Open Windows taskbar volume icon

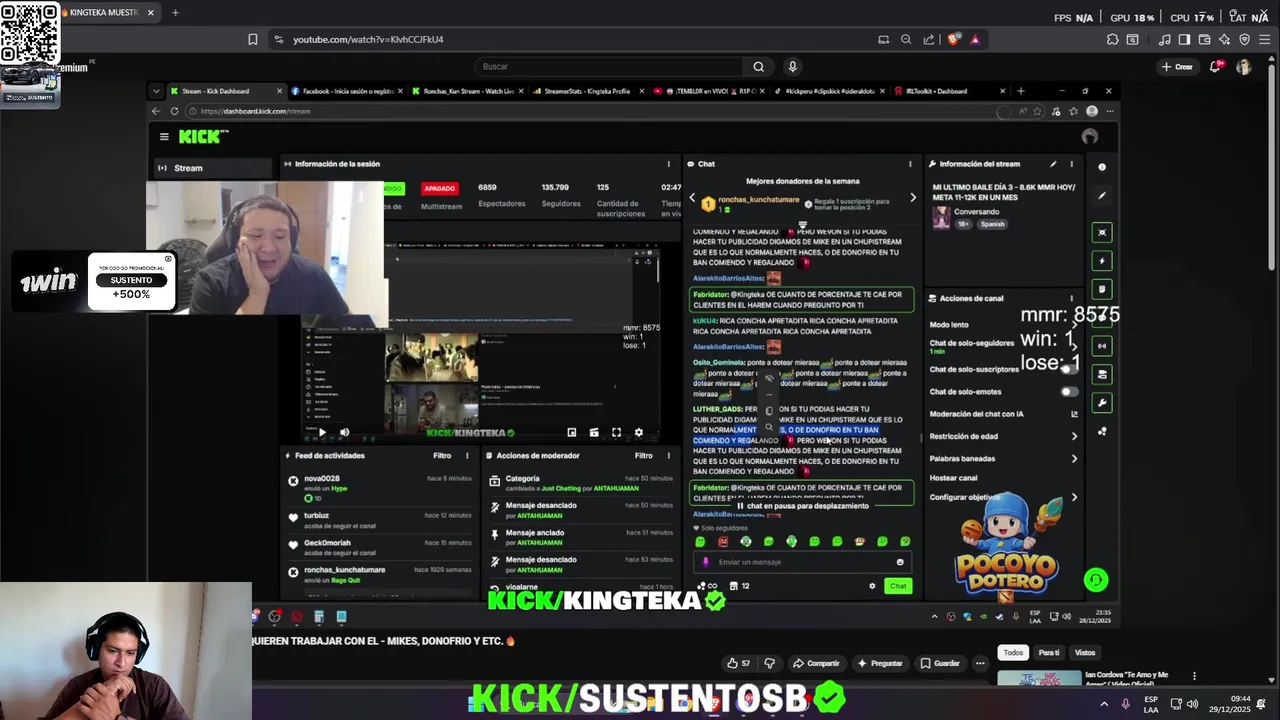point(1192,704)
